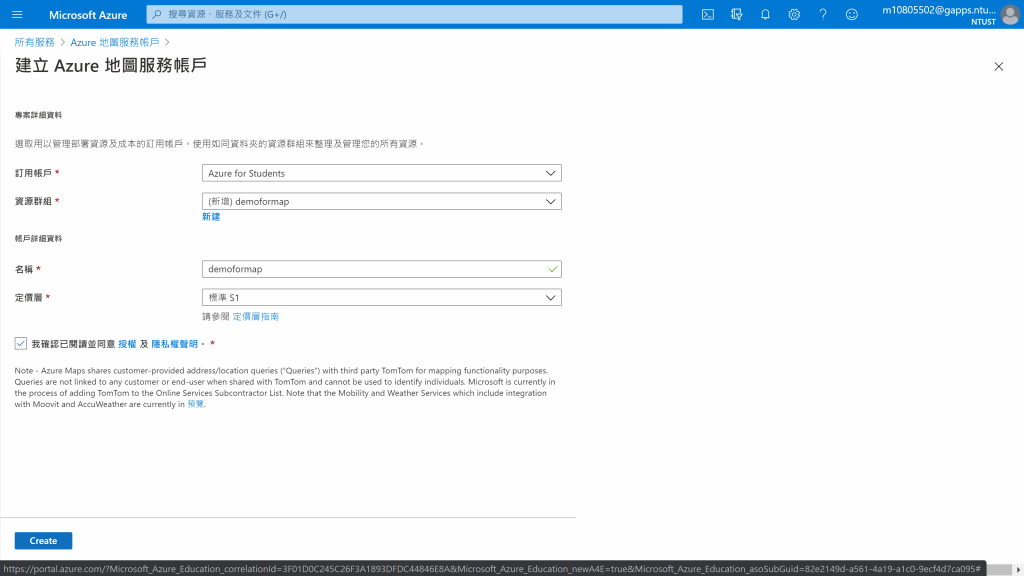Image resolution: width=1024 pixels, height=576 pixels.
Task: Click 新建 resource group link
Action: point(211,217)
